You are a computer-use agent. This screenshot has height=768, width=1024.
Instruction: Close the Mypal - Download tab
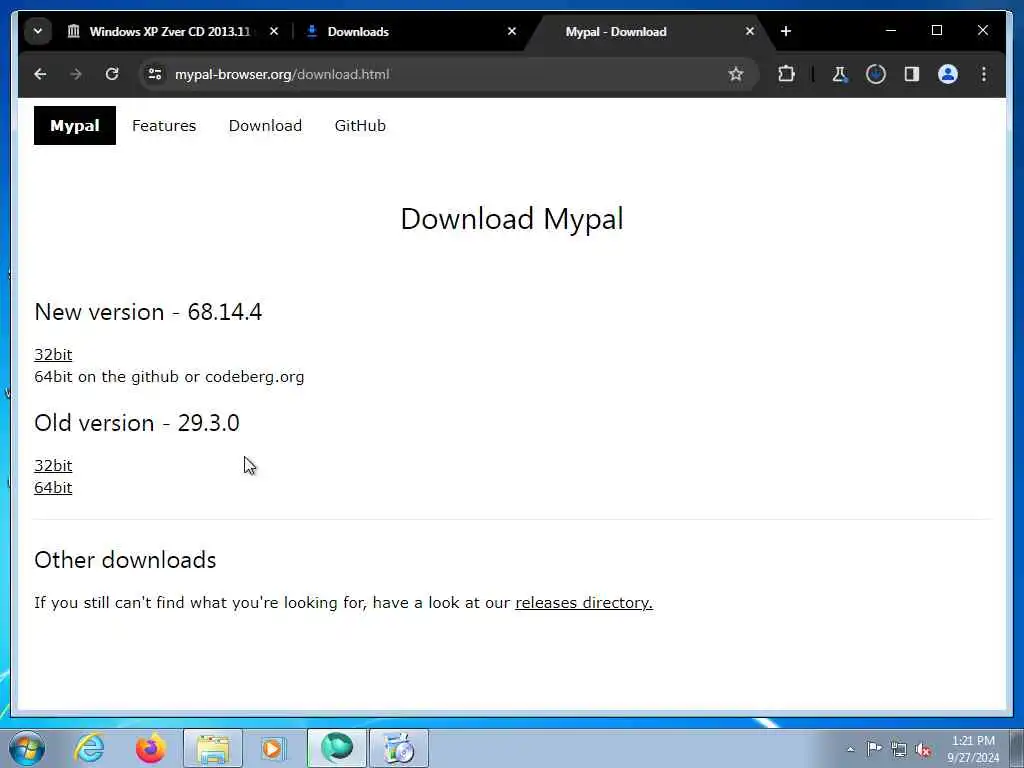click(x=750, y=31)
